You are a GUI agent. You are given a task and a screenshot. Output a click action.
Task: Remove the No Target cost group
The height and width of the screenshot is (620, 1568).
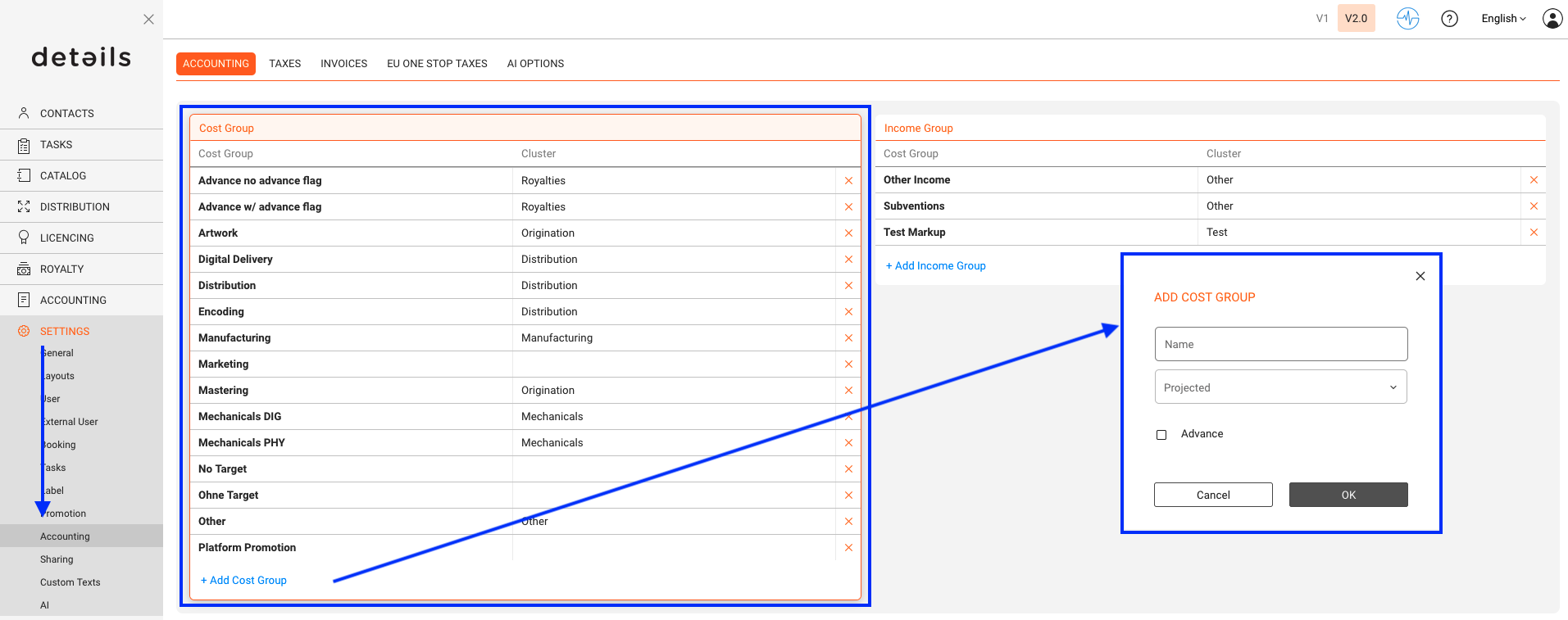[x=848, y=469]
